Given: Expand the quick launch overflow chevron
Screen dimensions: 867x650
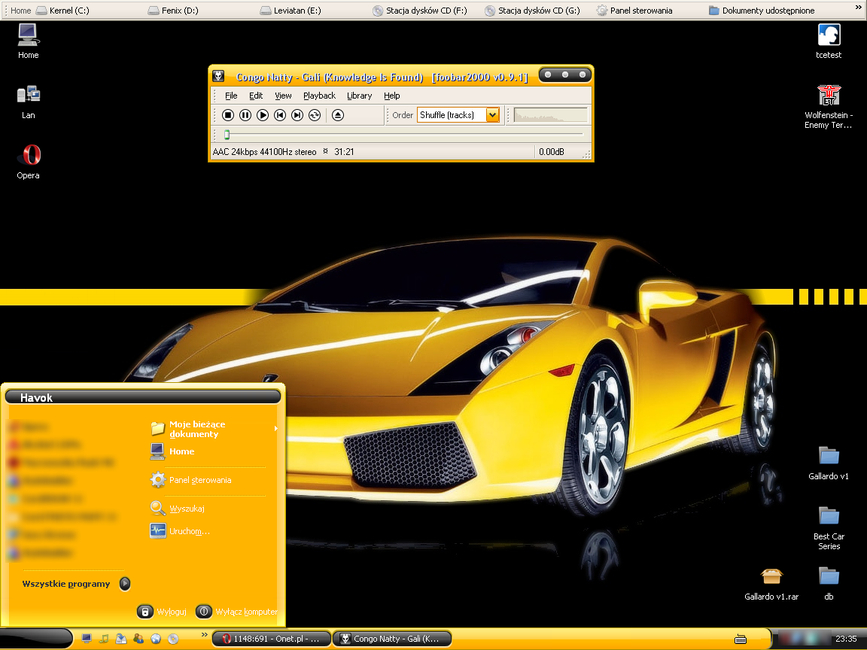Looking at the screenshot, I should click(204, 635).
